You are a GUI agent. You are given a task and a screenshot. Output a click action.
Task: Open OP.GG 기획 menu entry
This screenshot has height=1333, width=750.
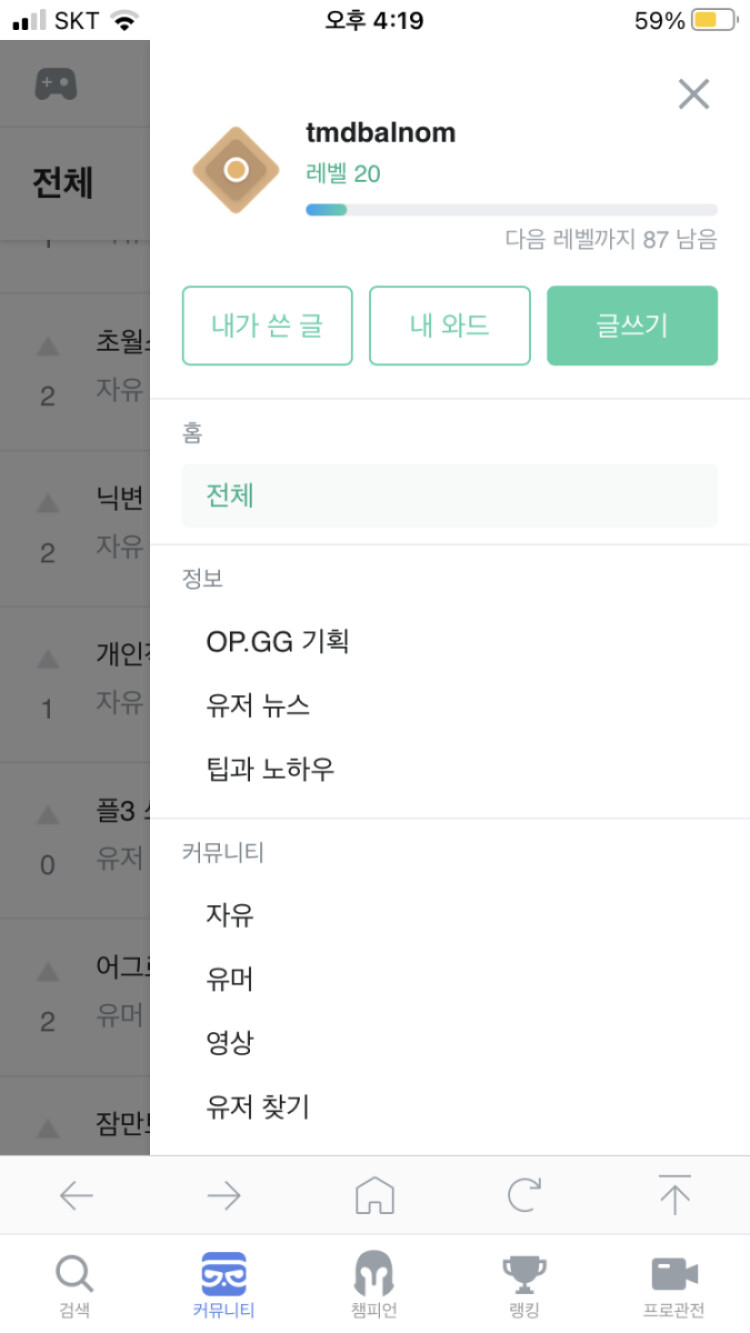click(x=277, y=641)
